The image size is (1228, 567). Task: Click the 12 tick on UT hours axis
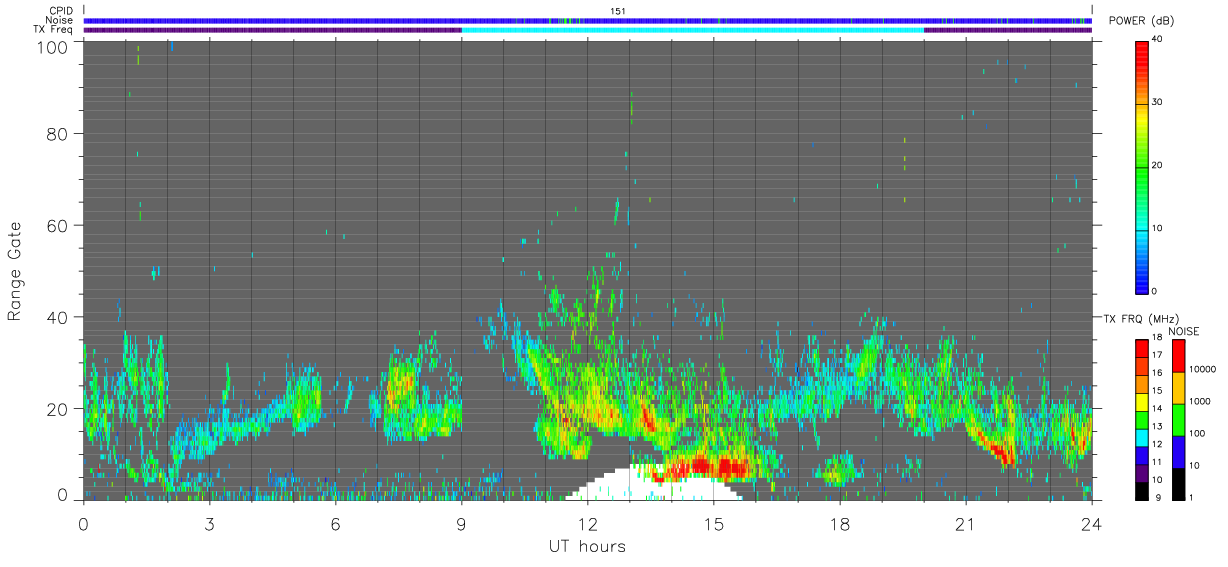click(x=587, y=524)
